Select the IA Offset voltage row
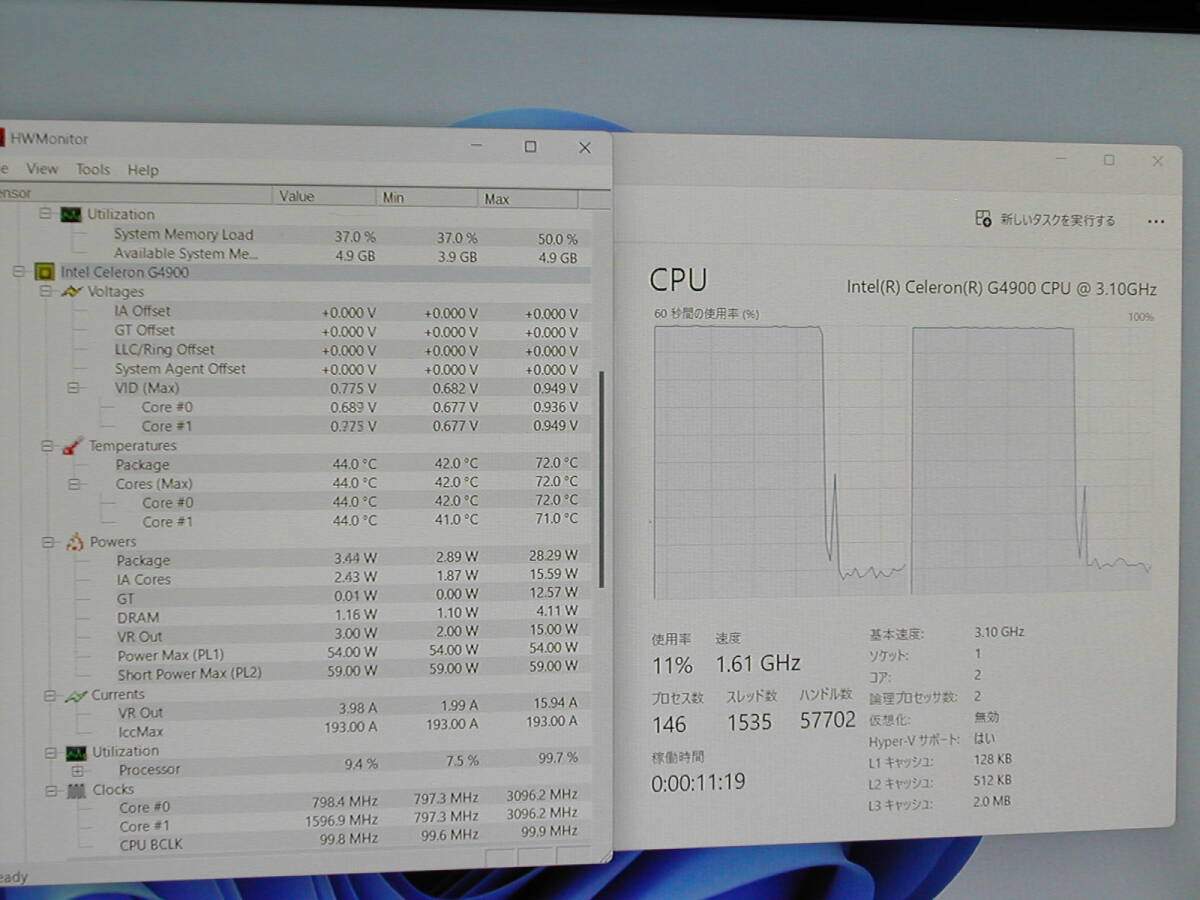Screen dimensions: 1200x900 [x=296, y=311]
